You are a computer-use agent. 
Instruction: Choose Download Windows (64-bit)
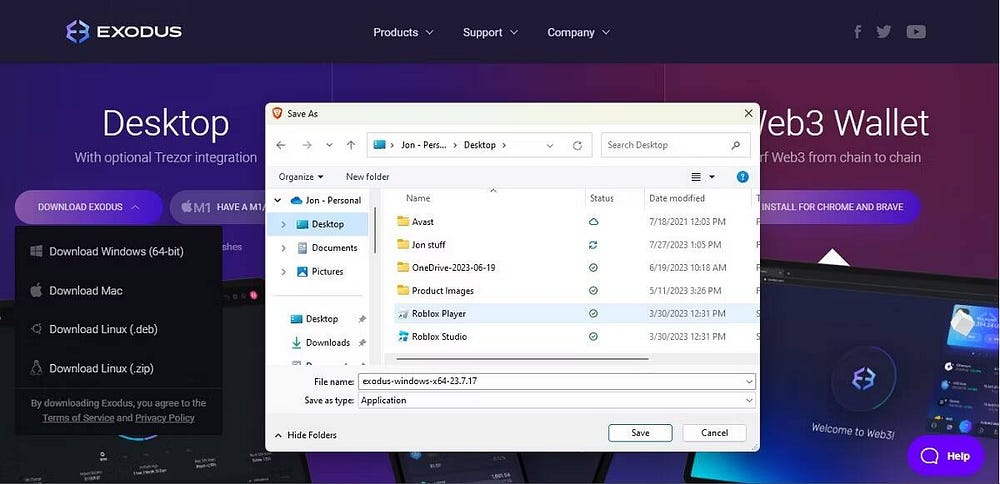(118, 251)
